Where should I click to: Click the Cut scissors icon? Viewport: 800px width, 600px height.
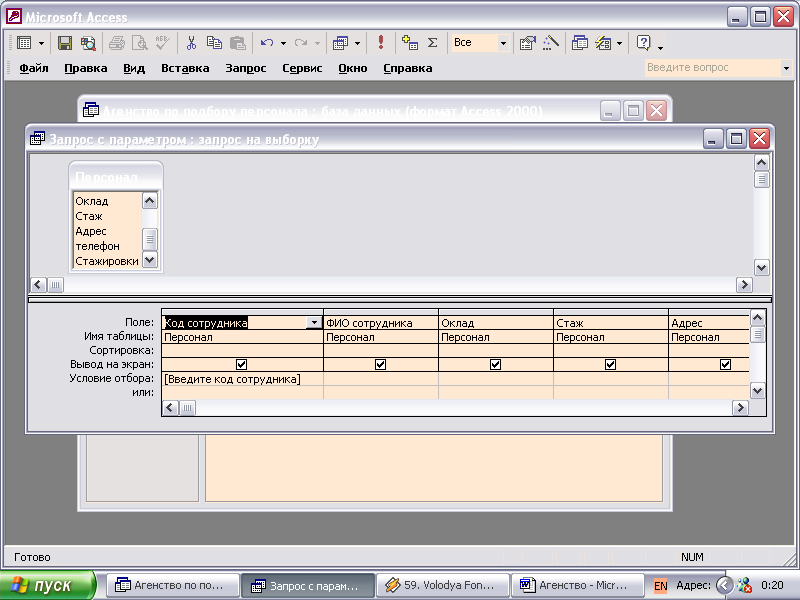tap(191, 43)
